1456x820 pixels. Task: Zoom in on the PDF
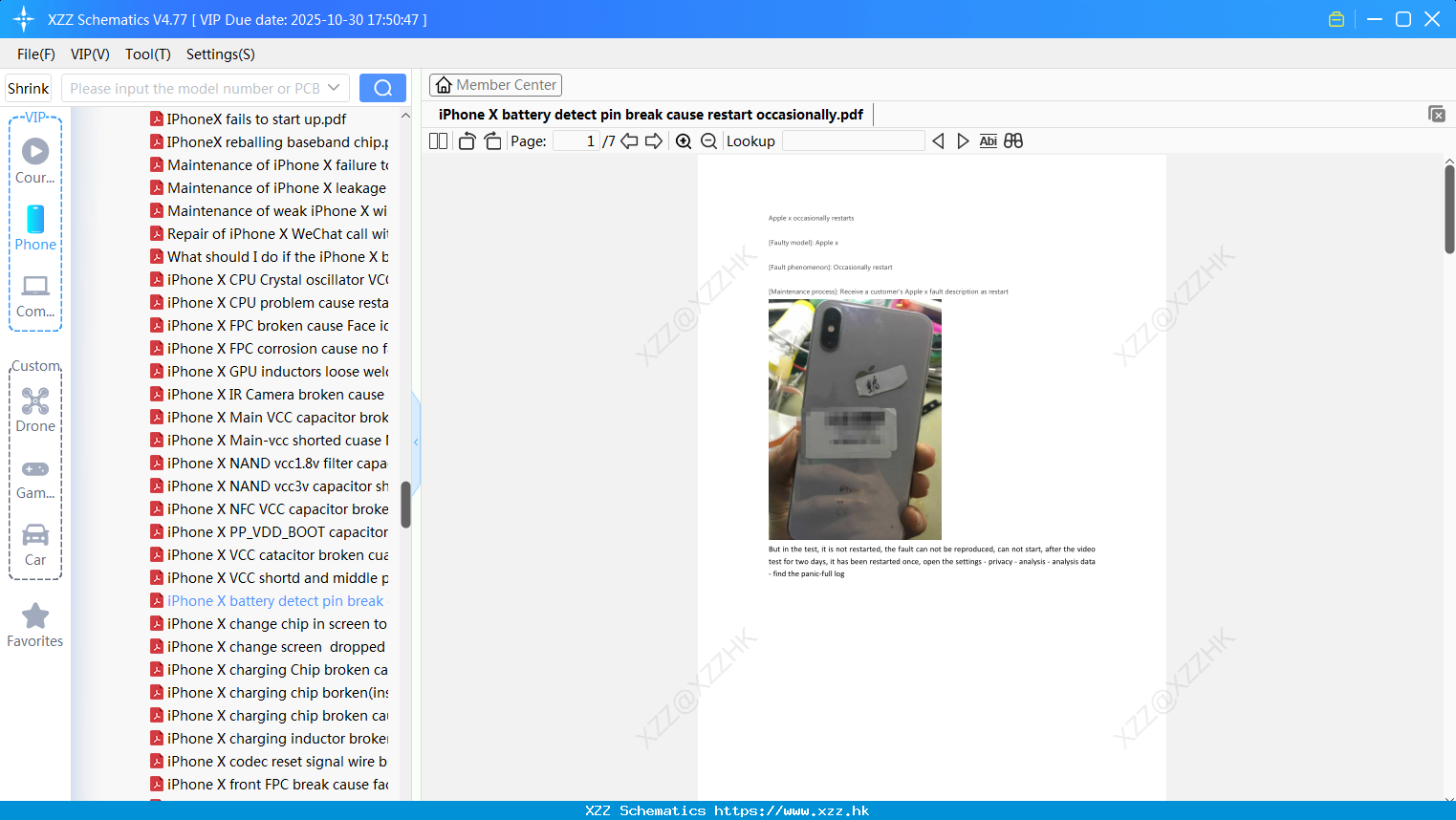[x=684, y=141]
